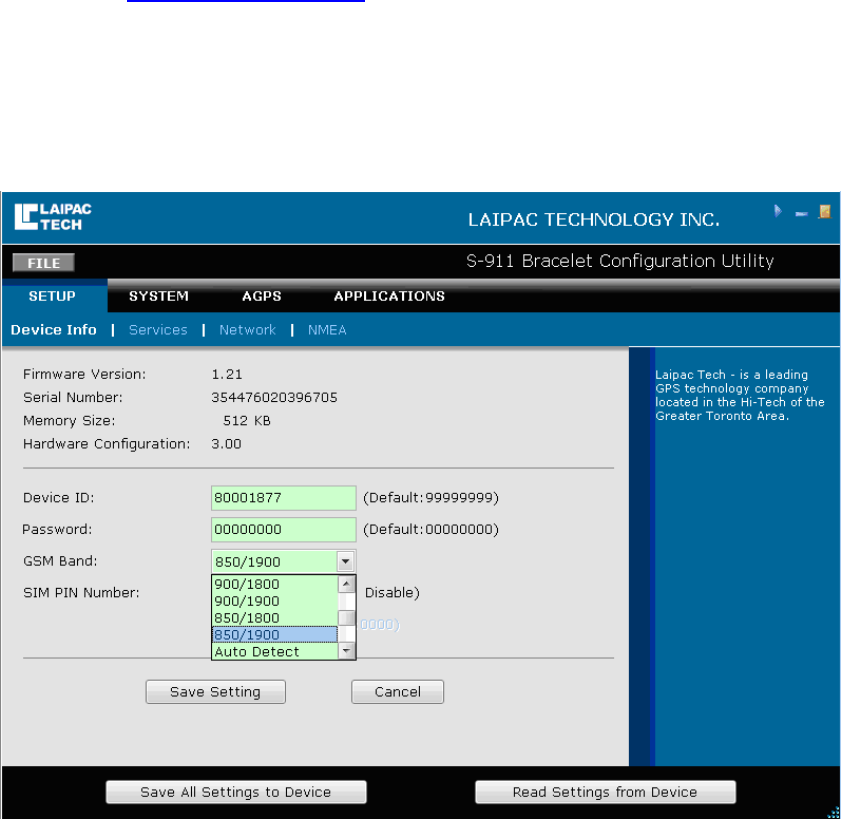This screenshot has width=841, height=819.
Task: Click the arrow icon in title bar
Action: point(778,211)
